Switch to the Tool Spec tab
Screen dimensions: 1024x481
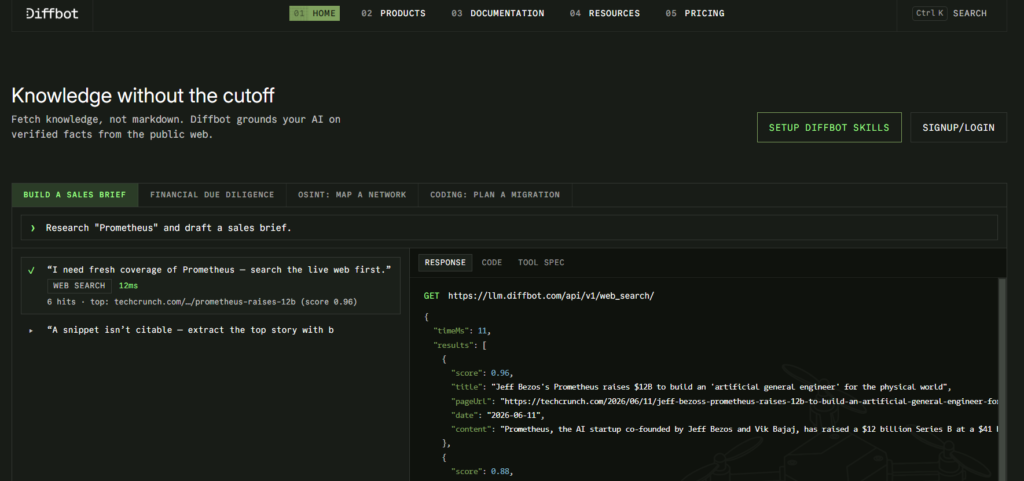(x=541, y=262)
